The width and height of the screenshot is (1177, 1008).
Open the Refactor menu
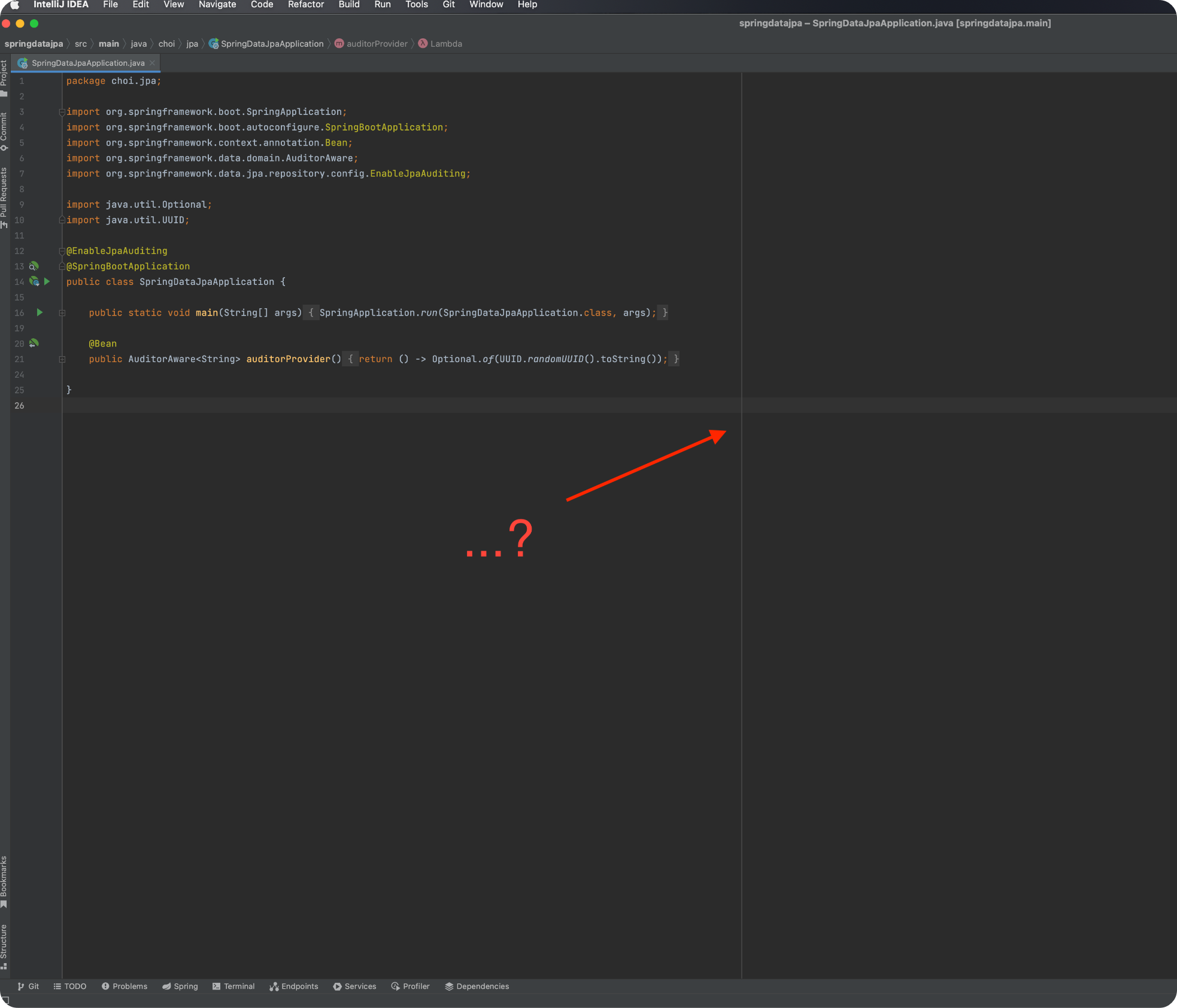[305, 5]
